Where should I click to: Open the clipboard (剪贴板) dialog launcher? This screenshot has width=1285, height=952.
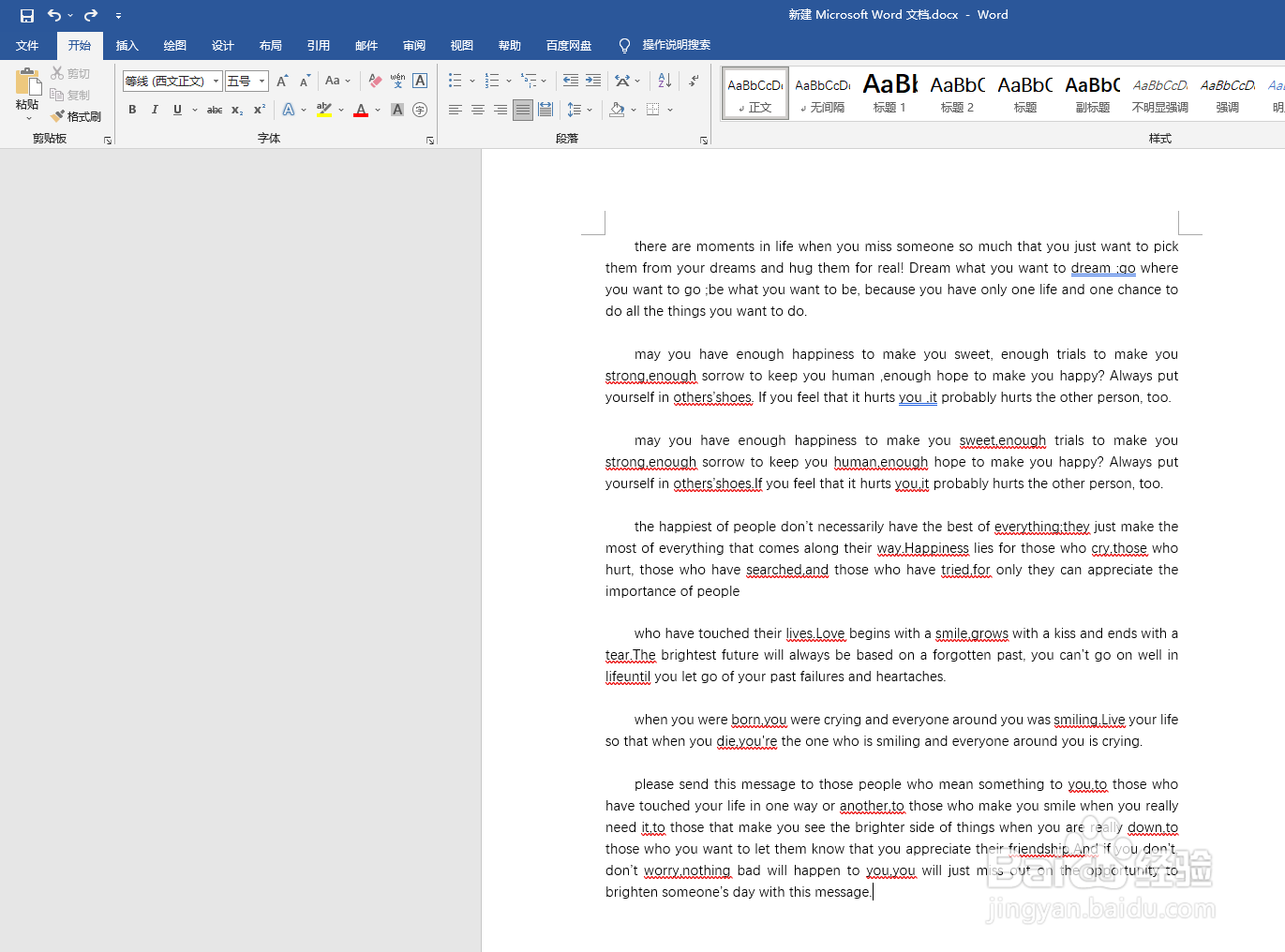[108, 140]
